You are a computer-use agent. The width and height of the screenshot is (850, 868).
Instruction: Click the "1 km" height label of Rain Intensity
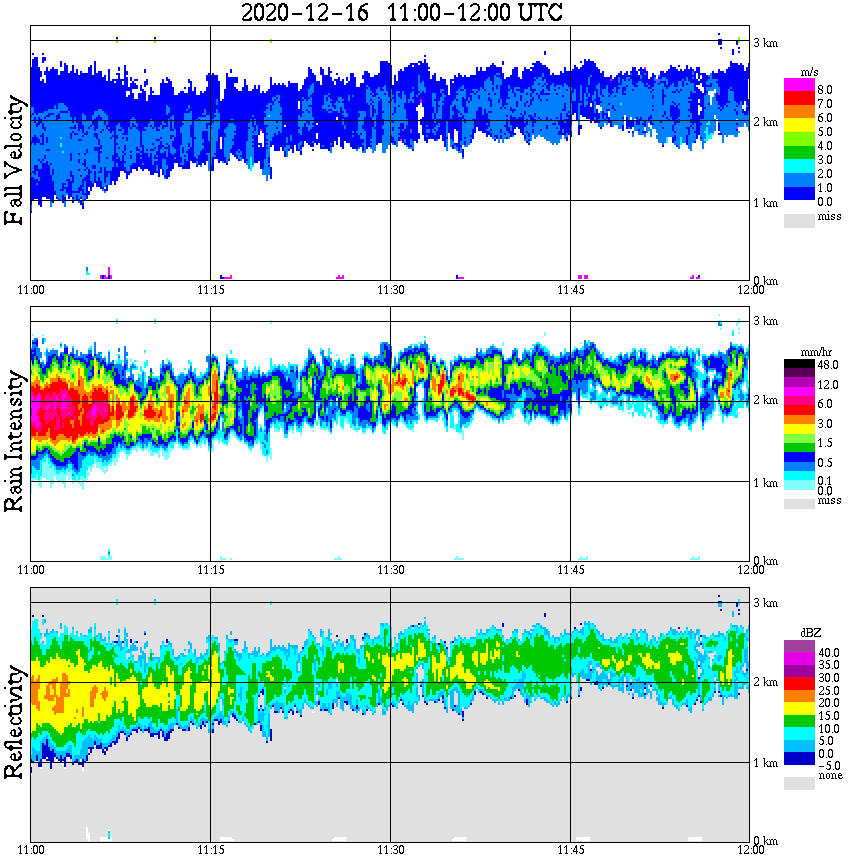click(765, 483)
